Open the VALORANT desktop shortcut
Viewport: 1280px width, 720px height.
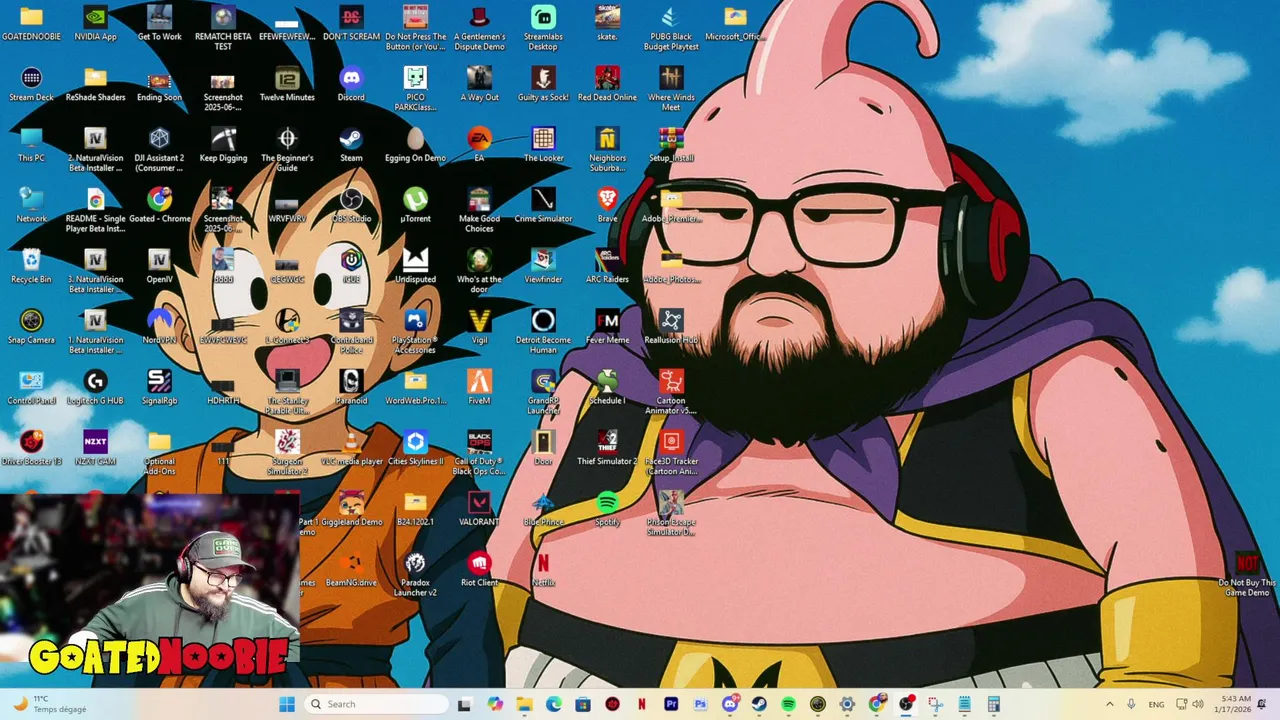pos(479,510)
